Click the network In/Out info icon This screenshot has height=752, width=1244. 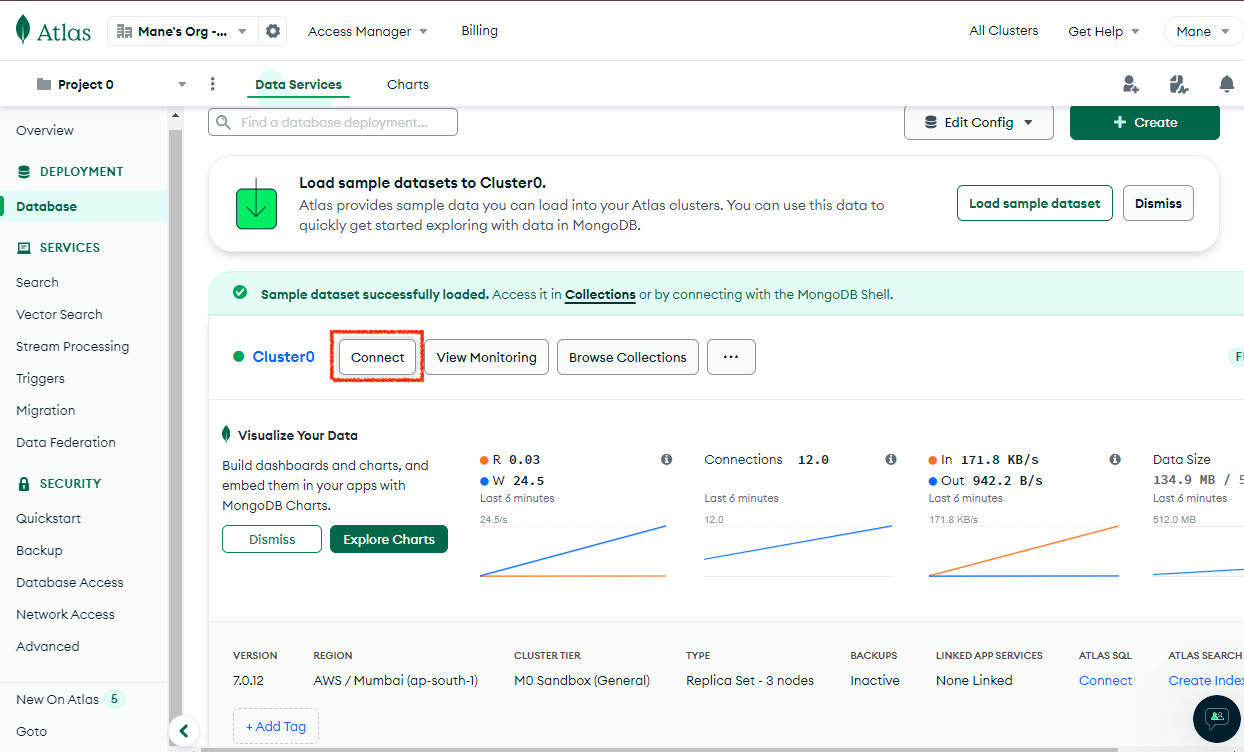tap(1115, 460)
